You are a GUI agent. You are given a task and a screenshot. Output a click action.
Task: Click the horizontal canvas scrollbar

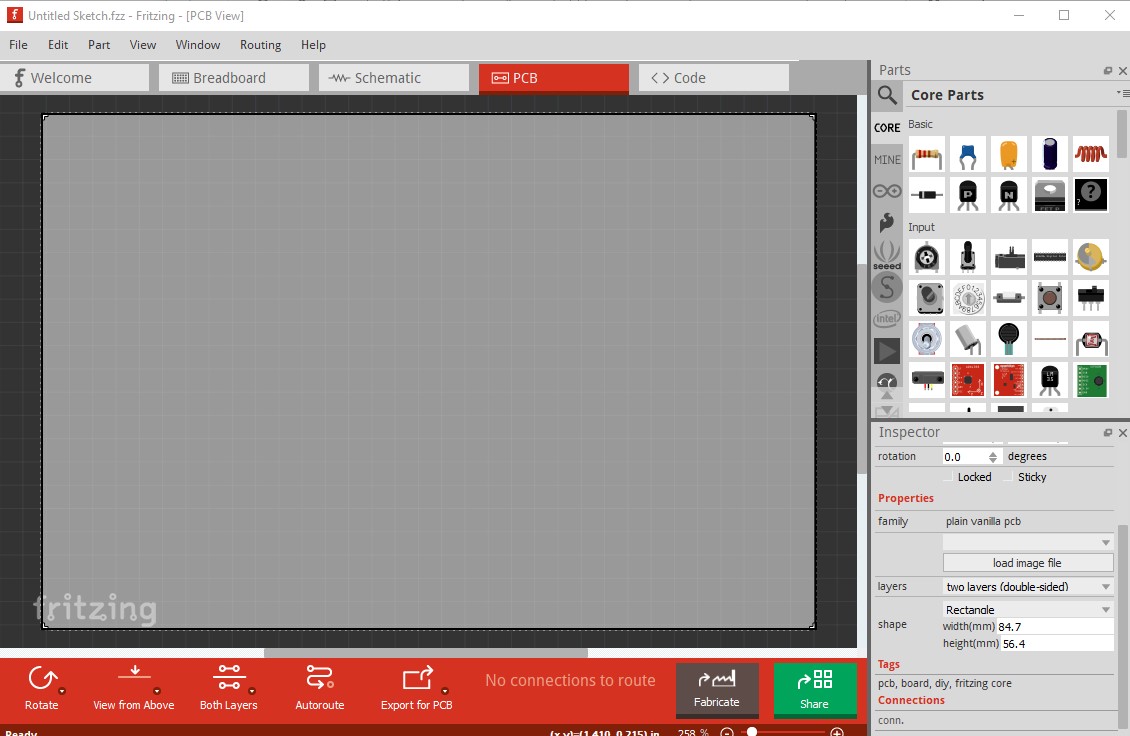pos(426,653)
